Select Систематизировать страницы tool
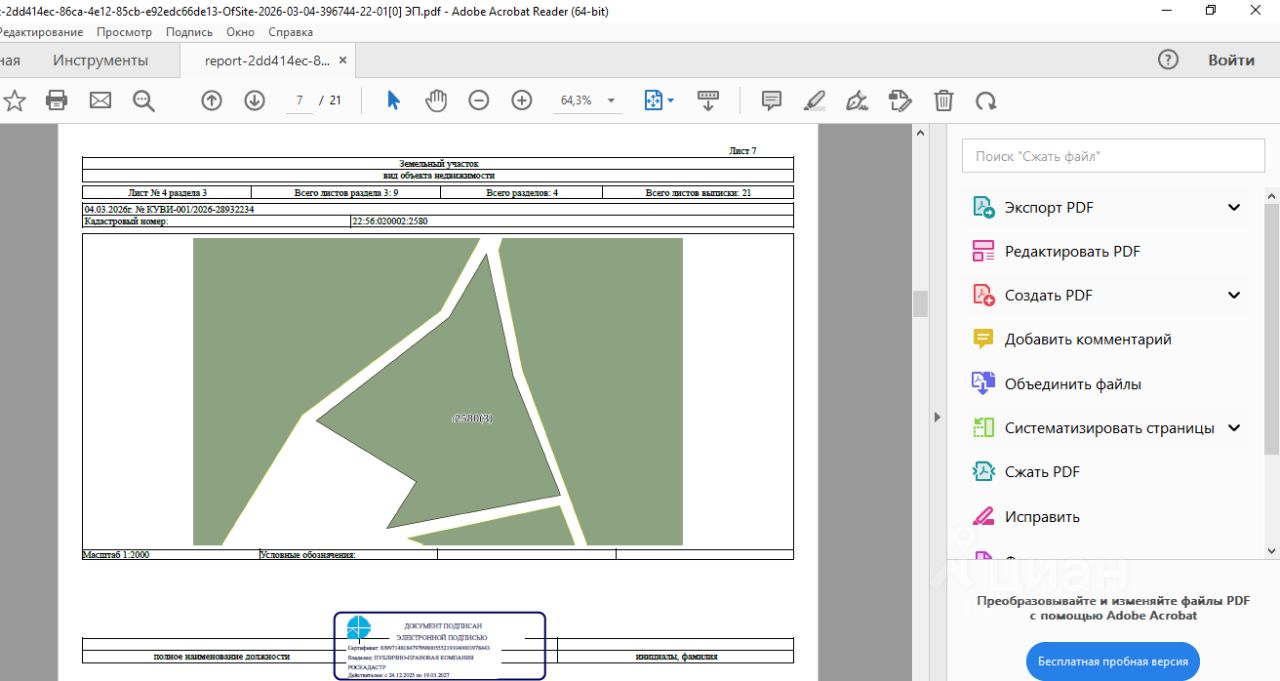 [x=1110, y=428]
